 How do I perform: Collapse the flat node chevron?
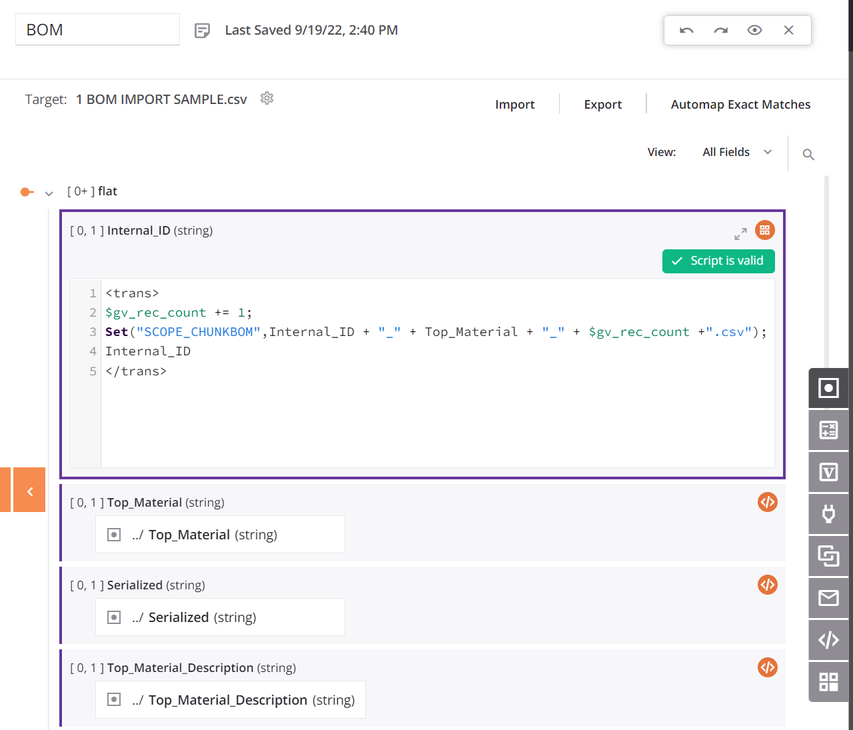click(x=49, y=193)
